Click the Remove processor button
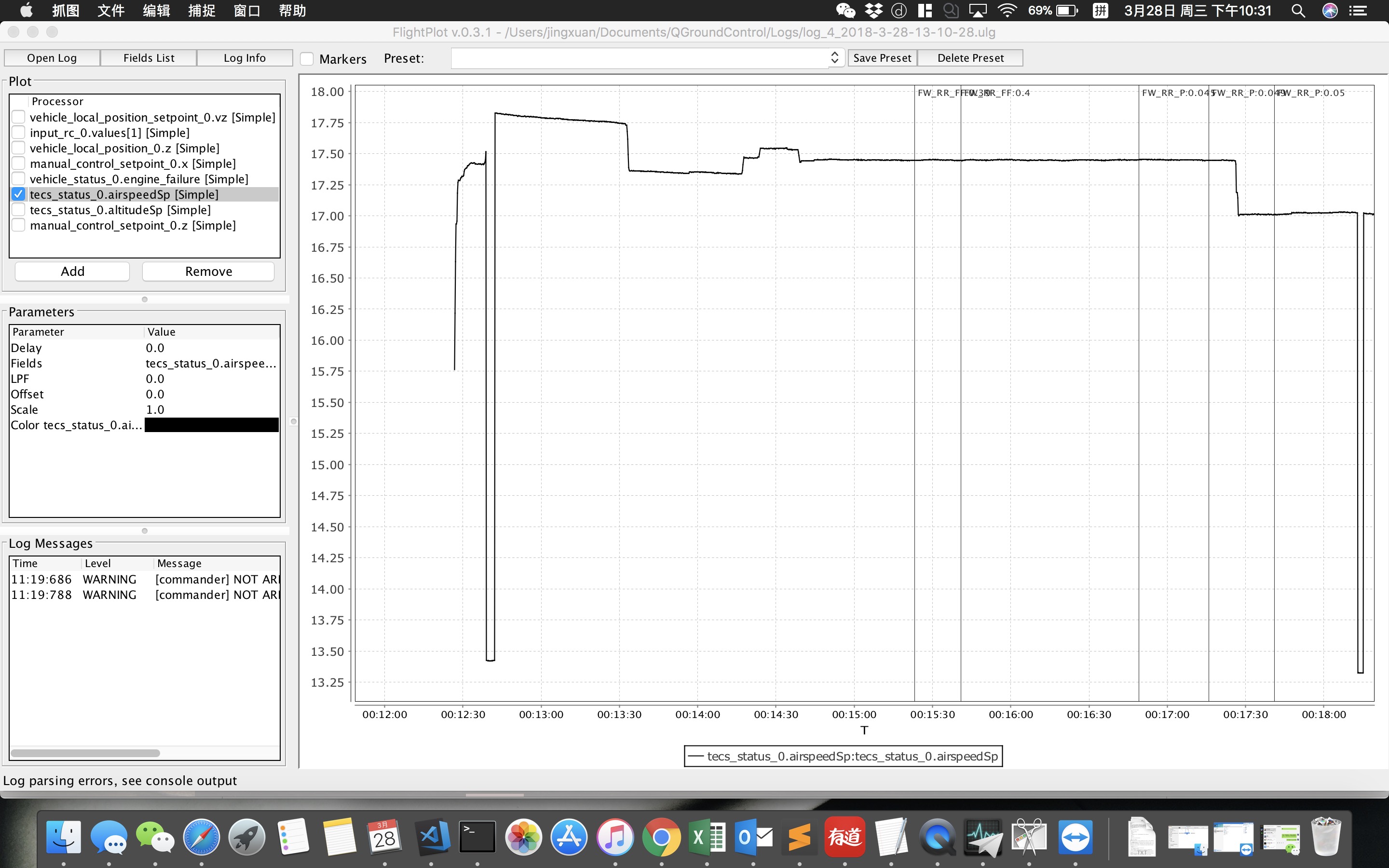This screenshot has width=1389, height=868. click(208, 271)
